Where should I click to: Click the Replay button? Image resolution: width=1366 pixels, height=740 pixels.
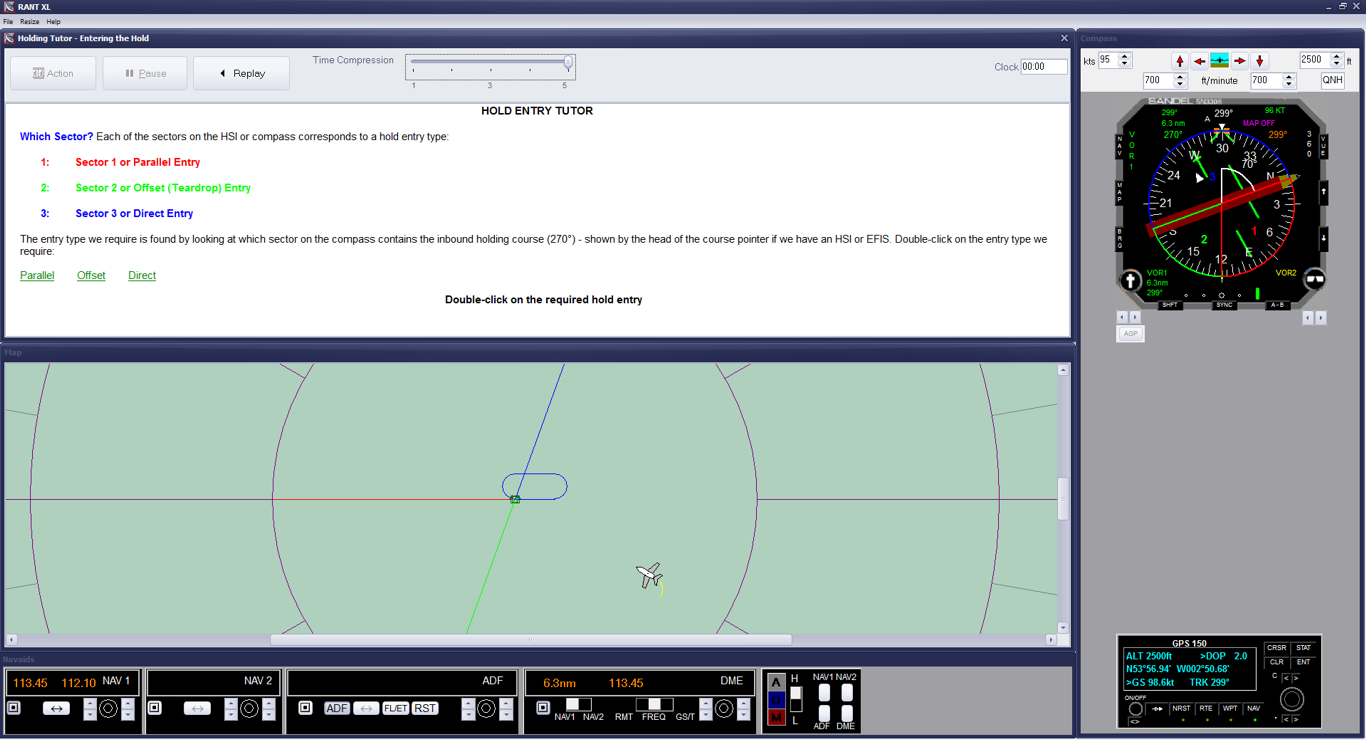tap(241, 73)
